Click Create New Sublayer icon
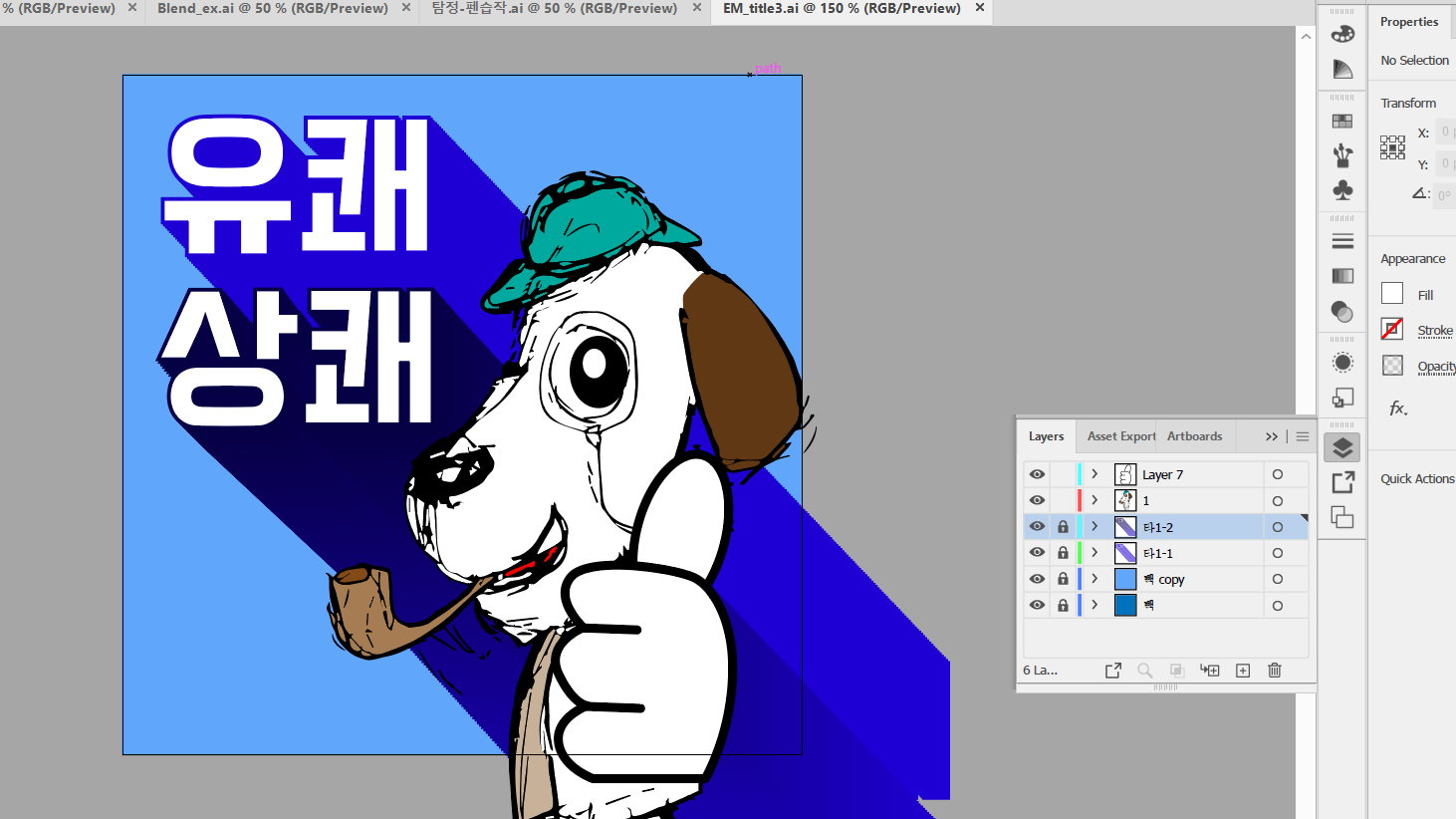This screenshot has width=1456, height=819. coord(1210,671)
